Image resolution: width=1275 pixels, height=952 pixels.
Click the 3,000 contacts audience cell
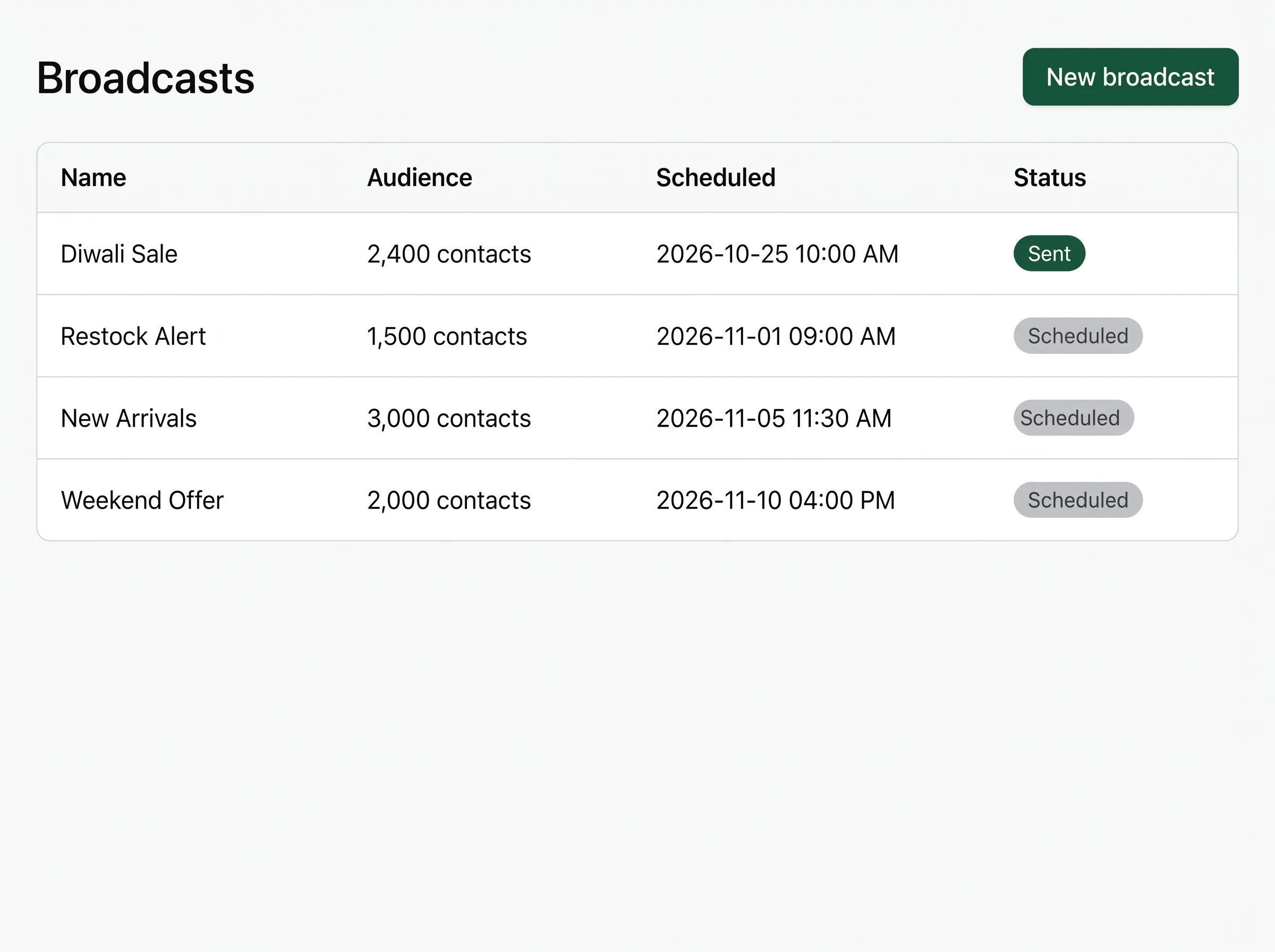click(x=449, y=419)
